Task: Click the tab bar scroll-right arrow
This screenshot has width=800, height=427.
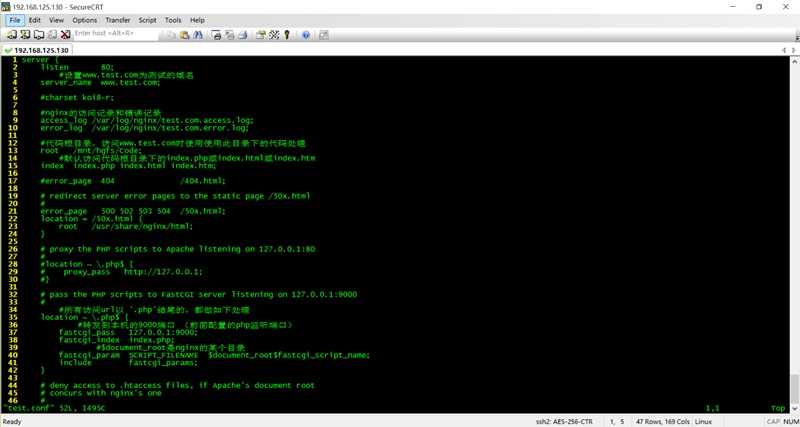Action: click(x=794, y=51)
